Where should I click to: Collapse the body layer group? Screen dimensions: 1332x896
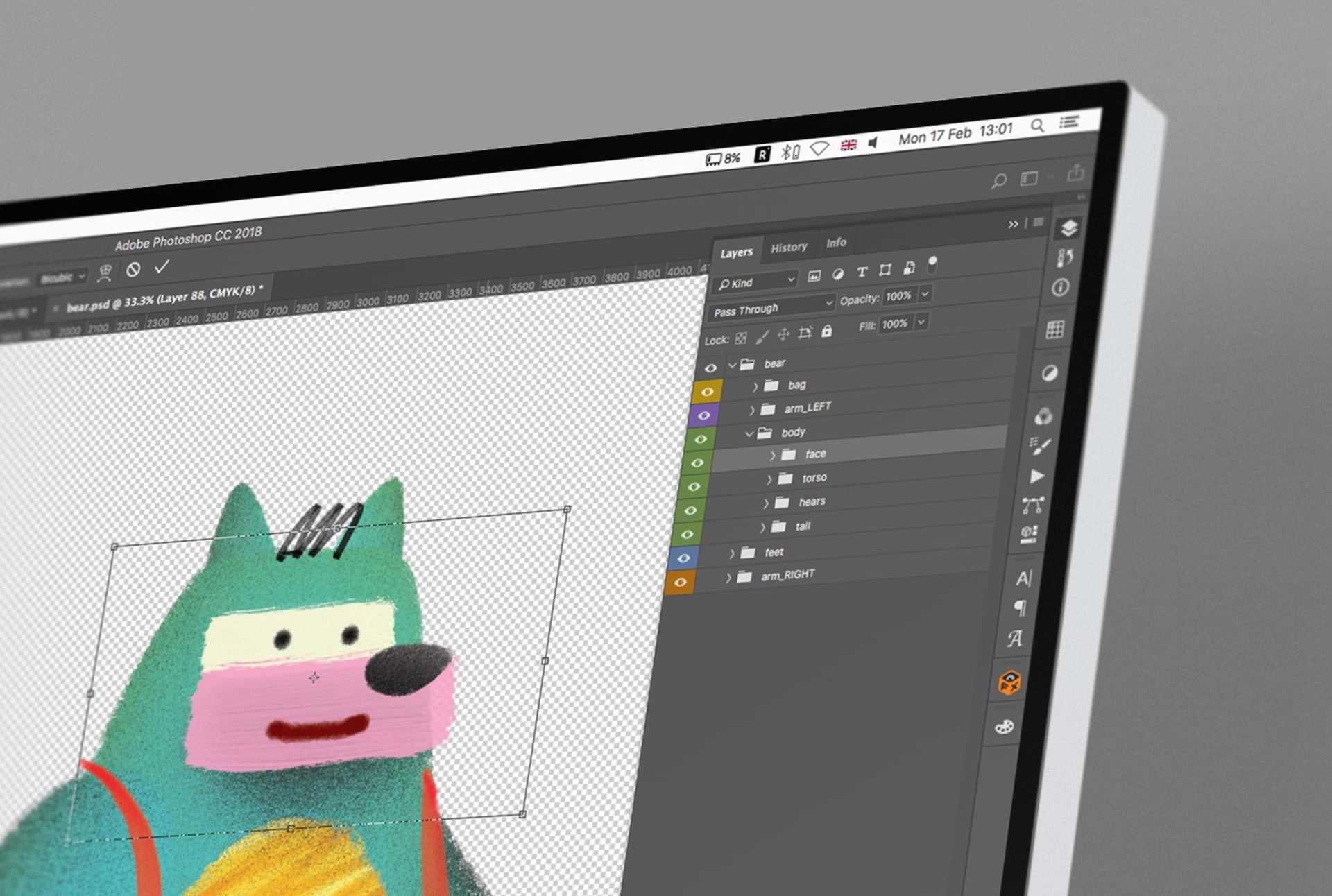(x=749, y=434)
